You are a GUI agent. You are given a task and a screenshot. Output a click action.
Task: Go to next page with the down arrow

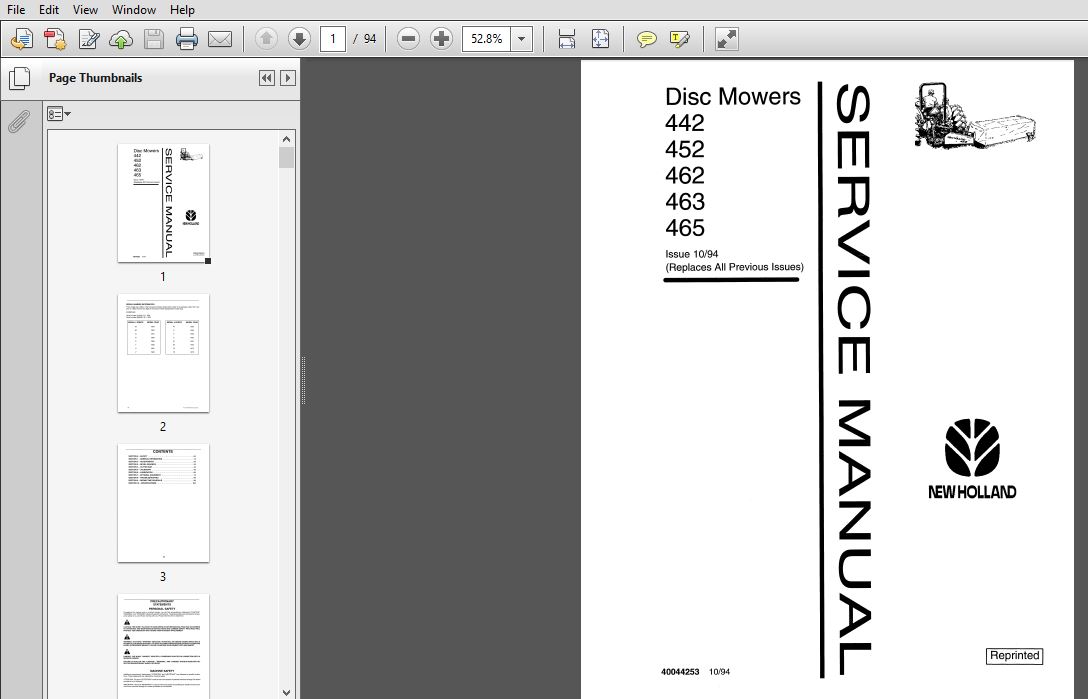[299, 39]
